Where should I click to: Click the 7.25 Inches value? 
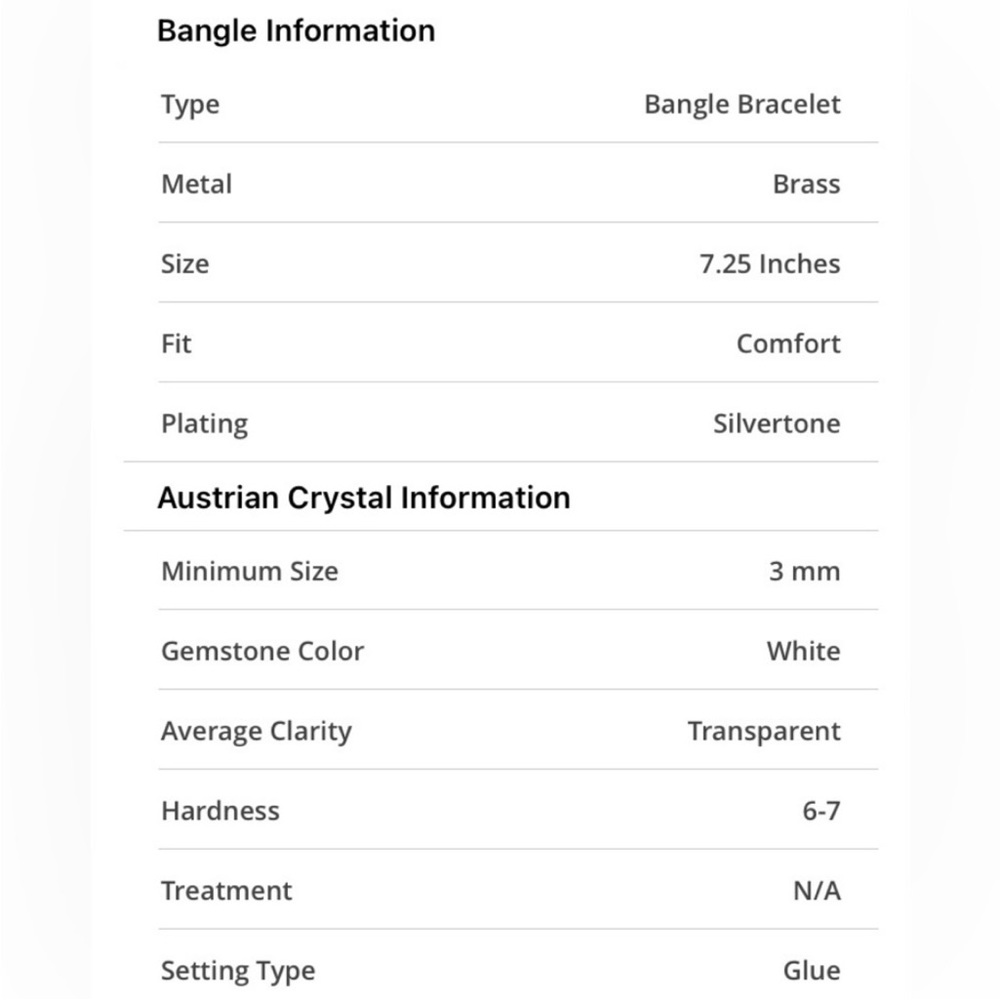point(770,263)
